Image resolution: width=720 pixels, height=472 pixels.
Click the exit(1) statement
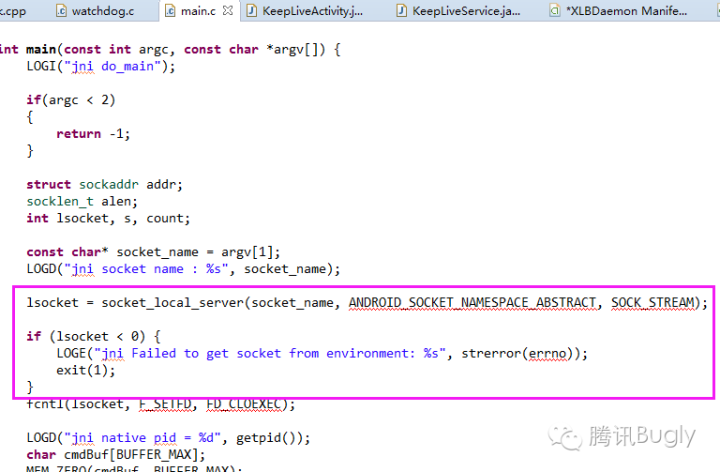point(84,369)
